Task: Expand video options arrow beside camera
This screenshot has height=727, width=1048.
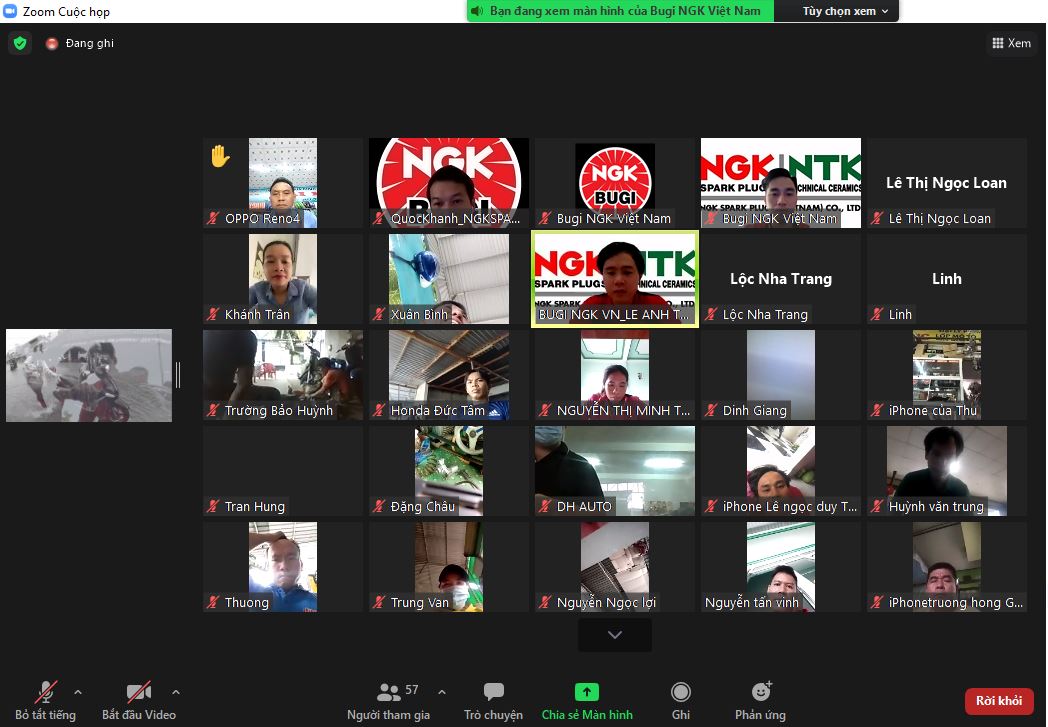Action: [x=176, y=692]
